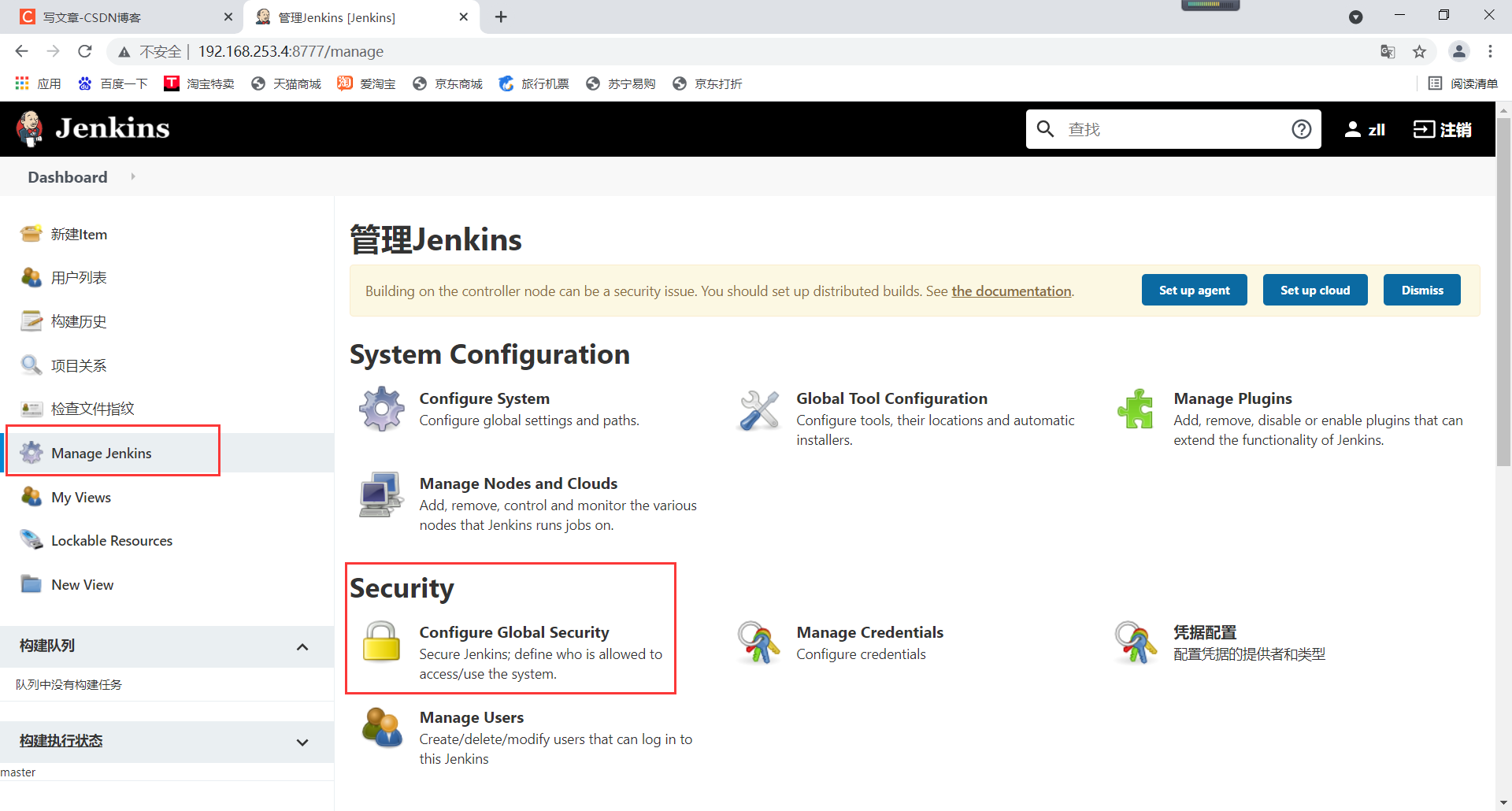Open Configure System link

pos(484,398)
